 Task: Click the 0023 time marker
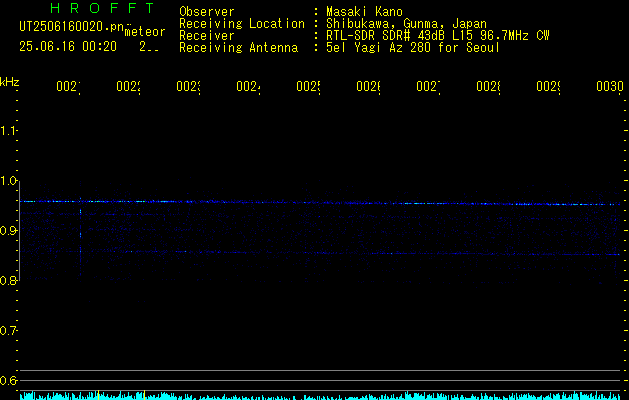(x=189, y=86)
